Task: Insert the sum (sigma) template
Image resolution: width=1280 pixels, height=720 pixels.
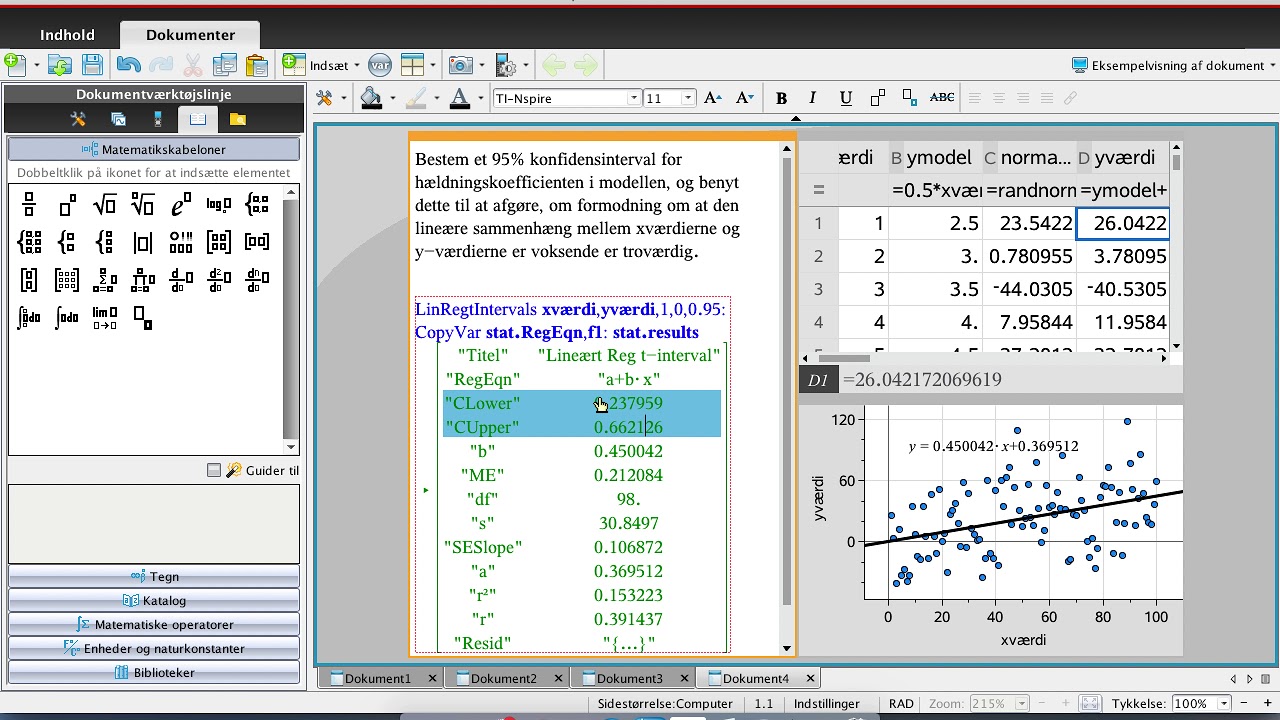Action: tap(104, 279)
